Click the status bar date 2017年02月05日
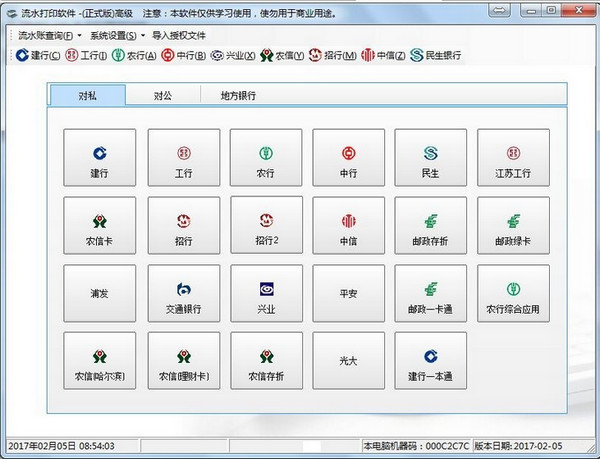Screen dimensions: 600x459 pos(43,446)
